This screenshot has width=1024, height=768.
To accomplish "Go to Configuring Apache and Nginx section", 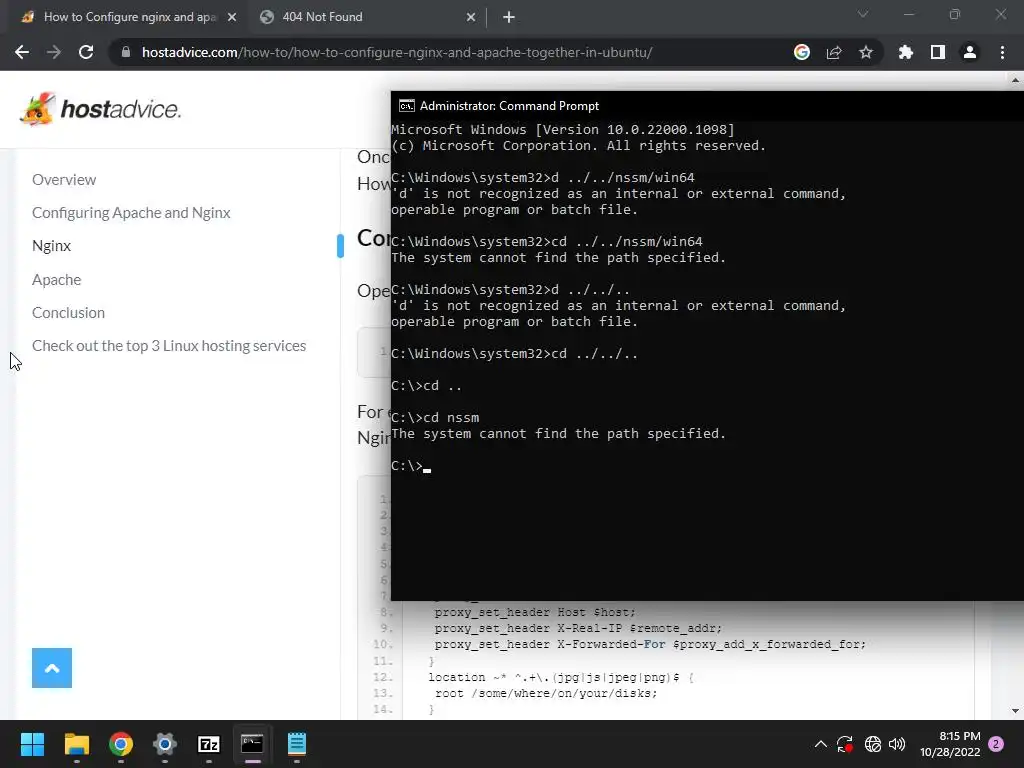I will tap(131, 213).
